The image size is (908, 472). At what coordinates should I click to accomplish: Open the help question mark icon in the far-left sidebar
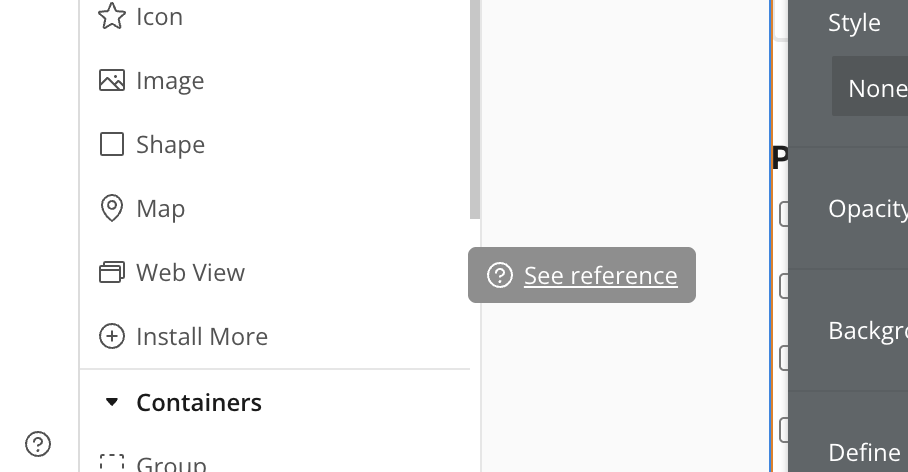(x=38, y=444)
